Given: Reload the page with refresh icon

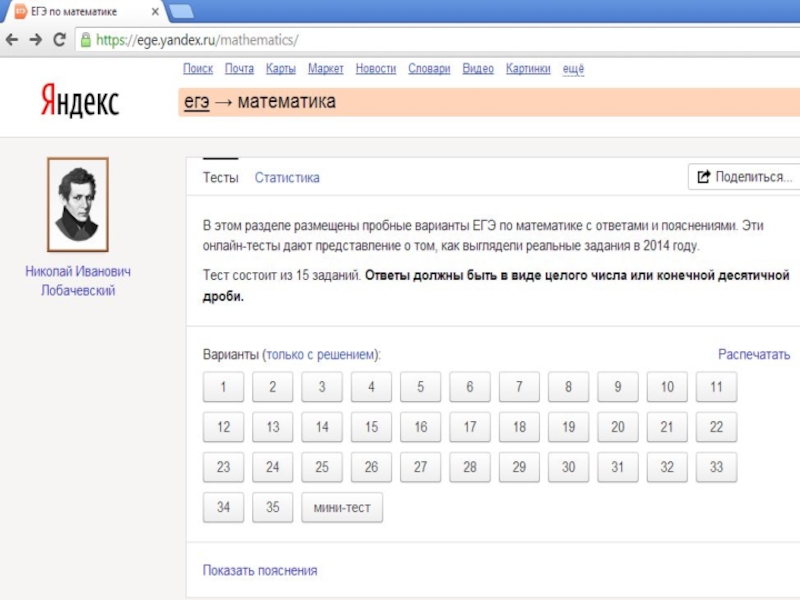Looking at the screenshot, I should [x=59, y=40].
